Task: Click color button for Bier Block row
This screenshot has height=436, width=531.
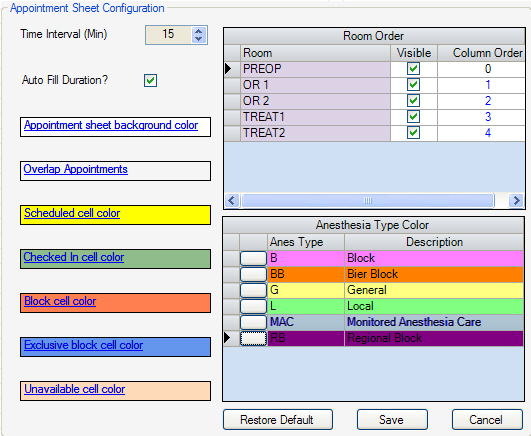Action: pyautogui.click(x=253, y=274)
